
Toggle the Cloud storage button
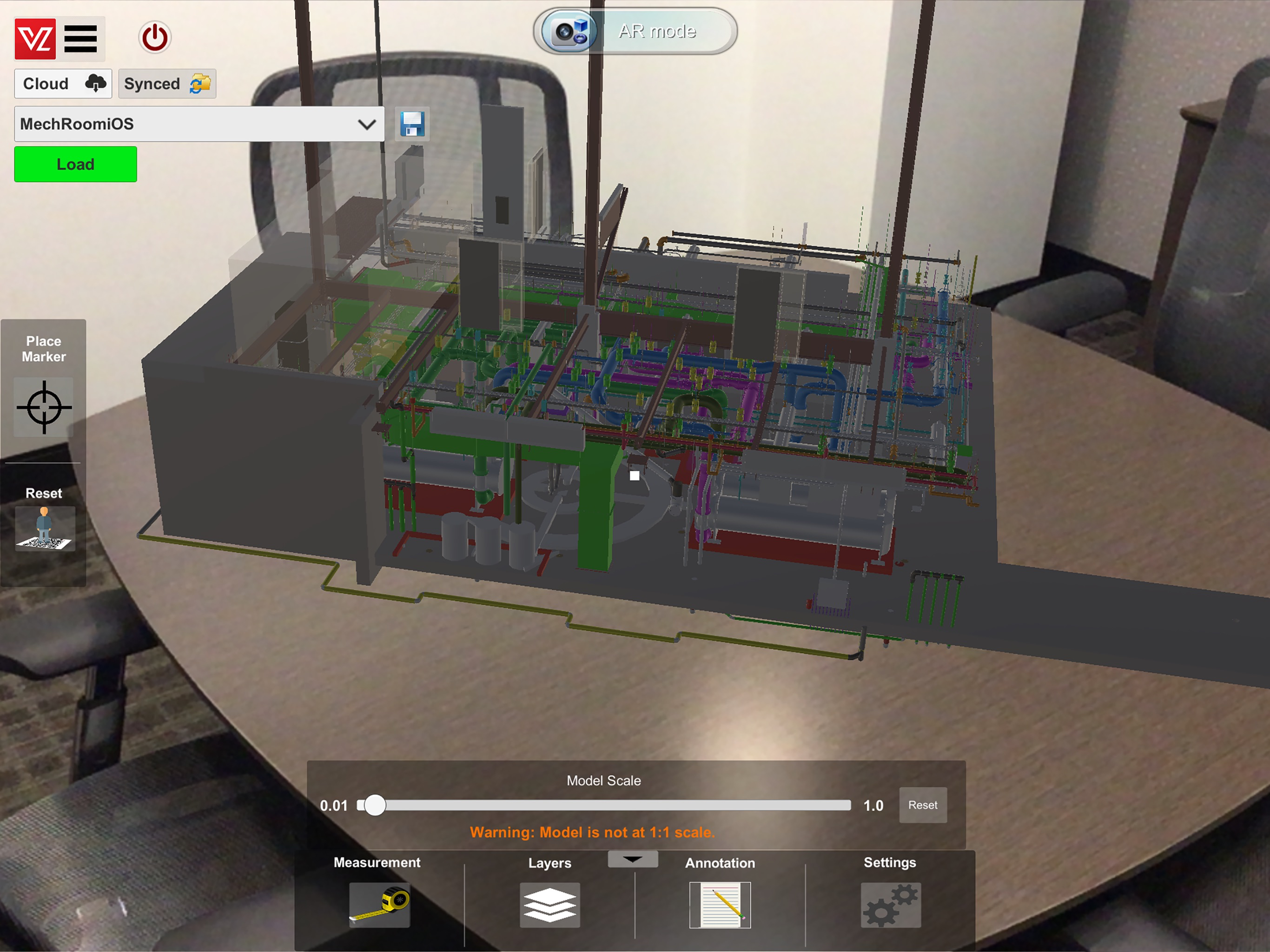pyautogui.click(x=63, y=84)
